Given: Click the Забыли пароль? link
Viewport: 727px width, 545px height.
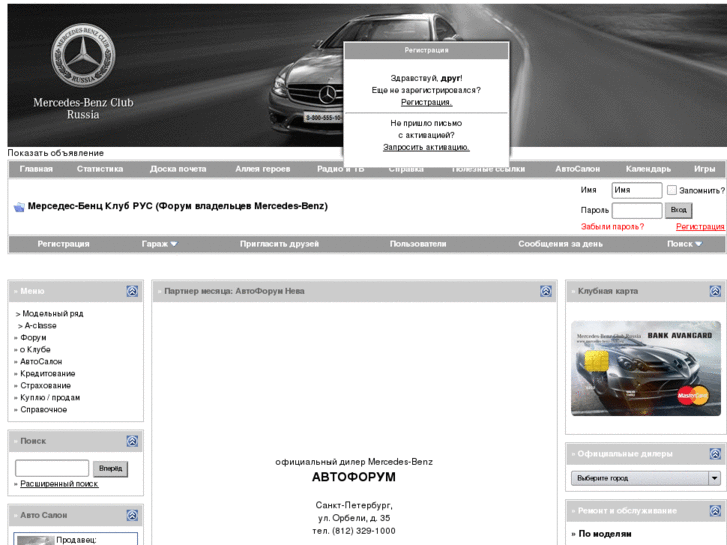Looking at the screenshot, I should click(x=612, y=226).
